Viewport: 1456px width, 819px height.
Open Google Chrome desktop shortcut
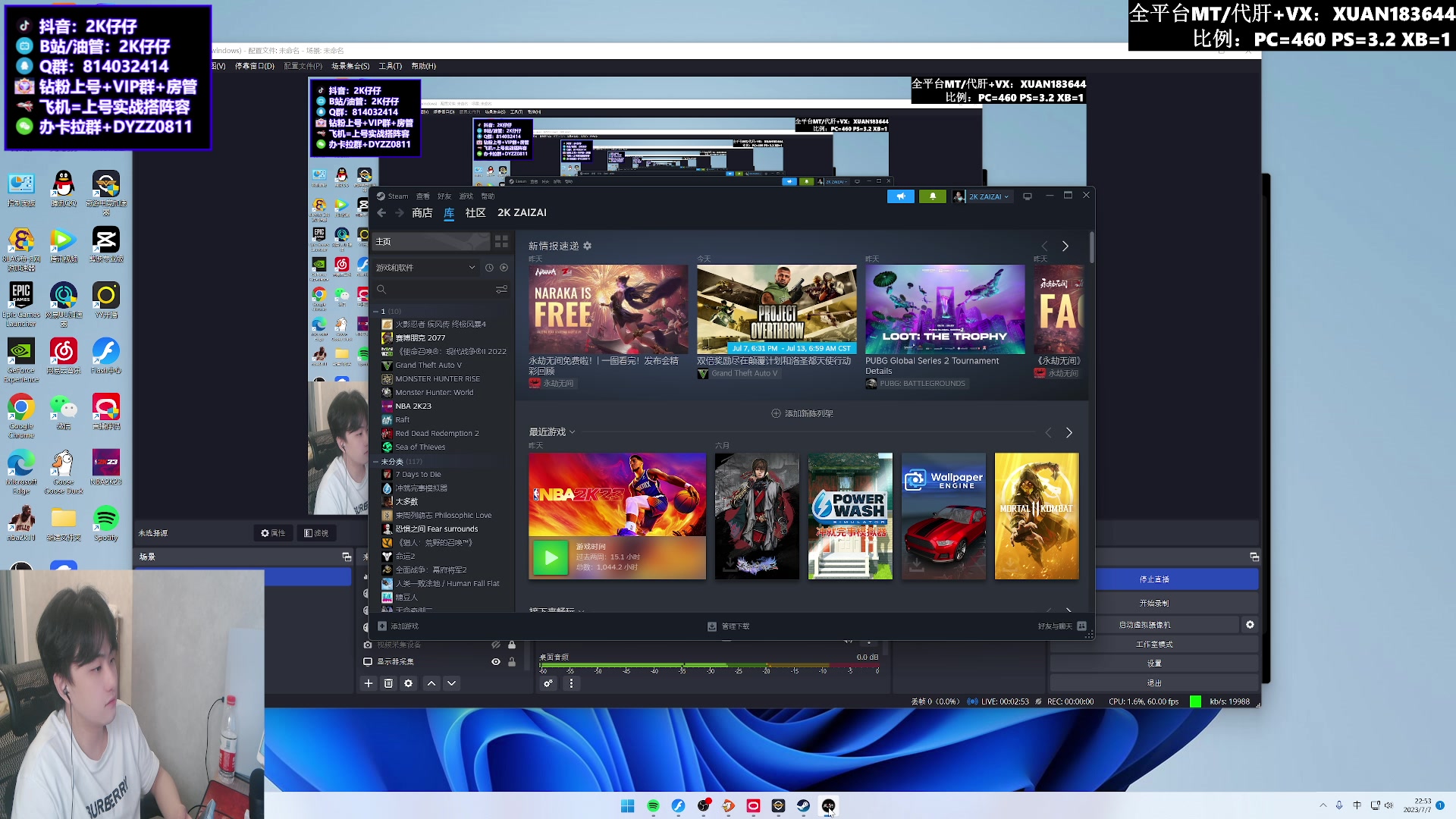click(x=21, y=416)
